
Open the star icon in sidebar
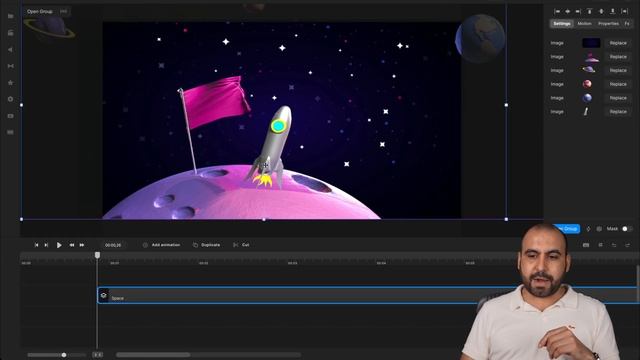coord(11,82)
